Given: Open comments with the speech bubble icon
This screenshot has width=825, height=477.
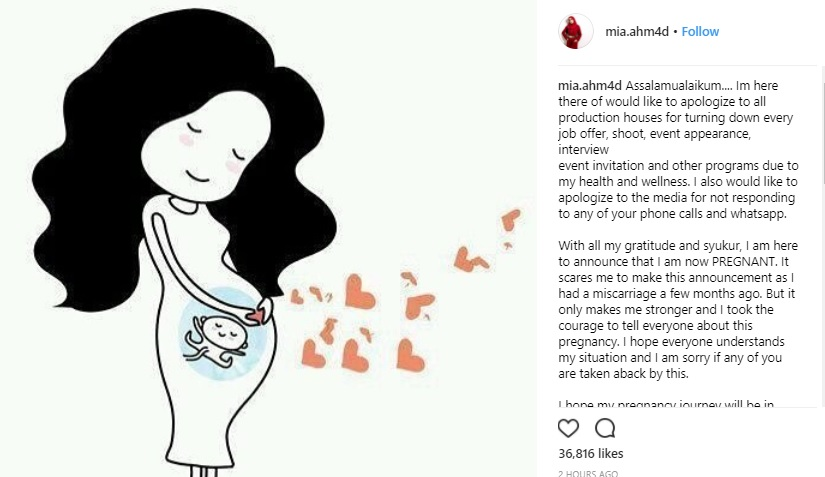Looking at the screenshot, I should click(x=605, y=428).
